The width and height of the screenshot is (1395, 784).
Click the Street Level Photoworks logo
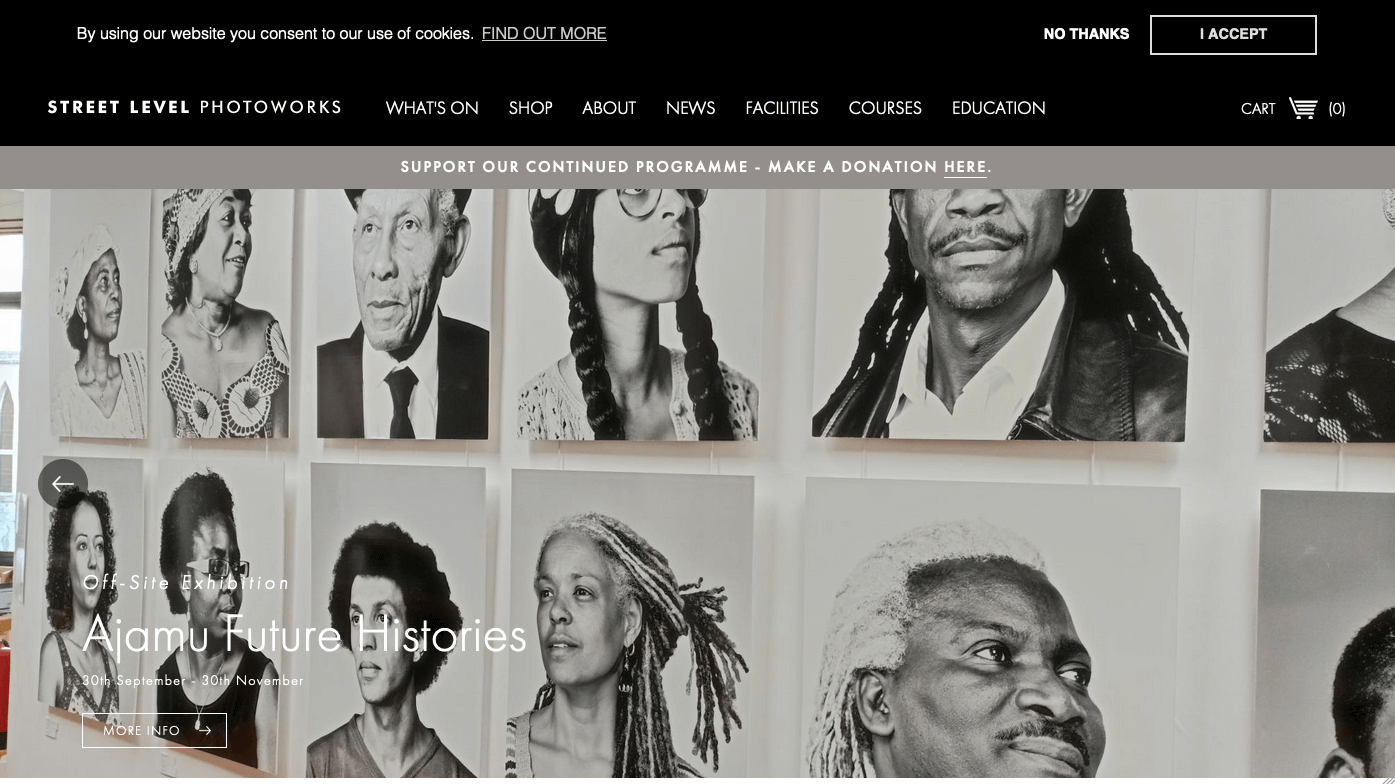coord(195,107)
